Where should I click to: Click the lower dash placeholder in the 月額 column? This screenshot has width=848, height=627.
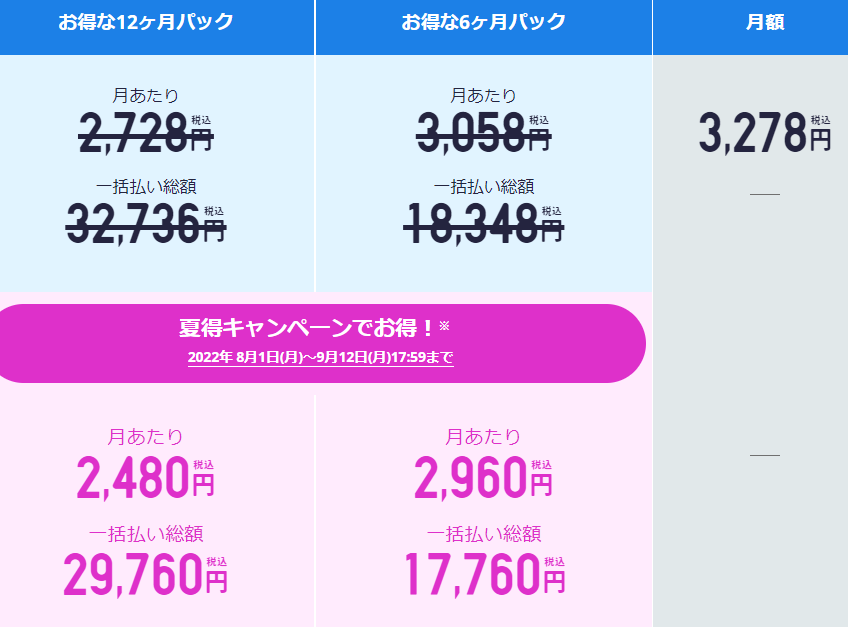point(765,456)
